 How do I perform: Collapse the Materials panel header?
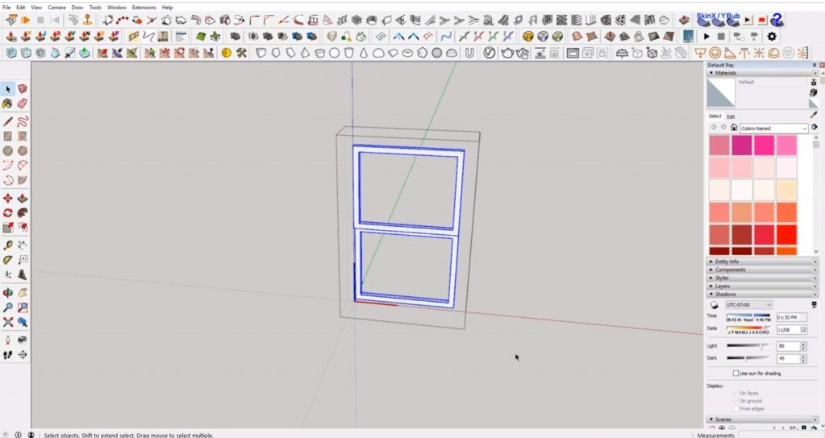761,73
